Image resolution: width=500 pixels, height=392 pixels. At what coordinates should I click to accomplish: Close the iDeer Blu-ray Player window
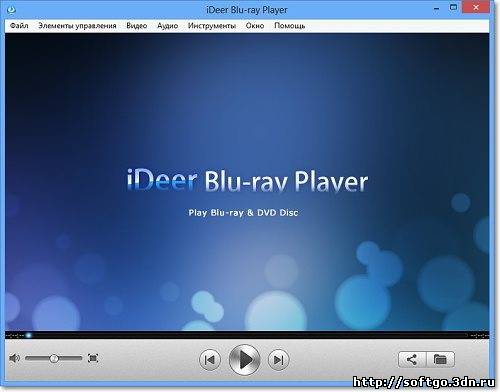pos(476,7)
